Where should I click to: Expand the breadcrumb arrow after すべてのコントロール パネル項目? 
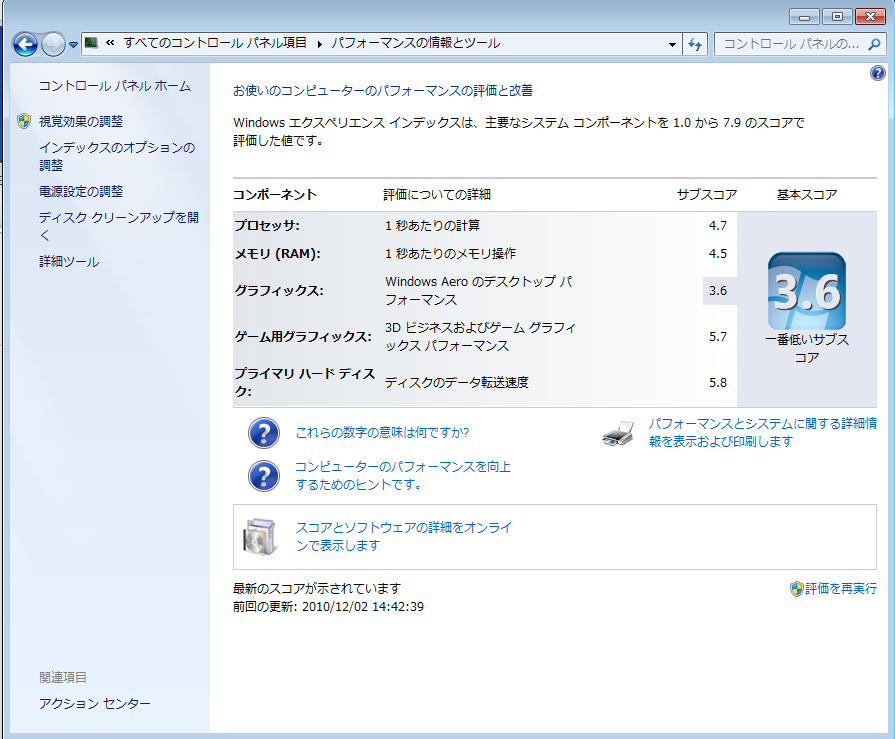[319, 44]
